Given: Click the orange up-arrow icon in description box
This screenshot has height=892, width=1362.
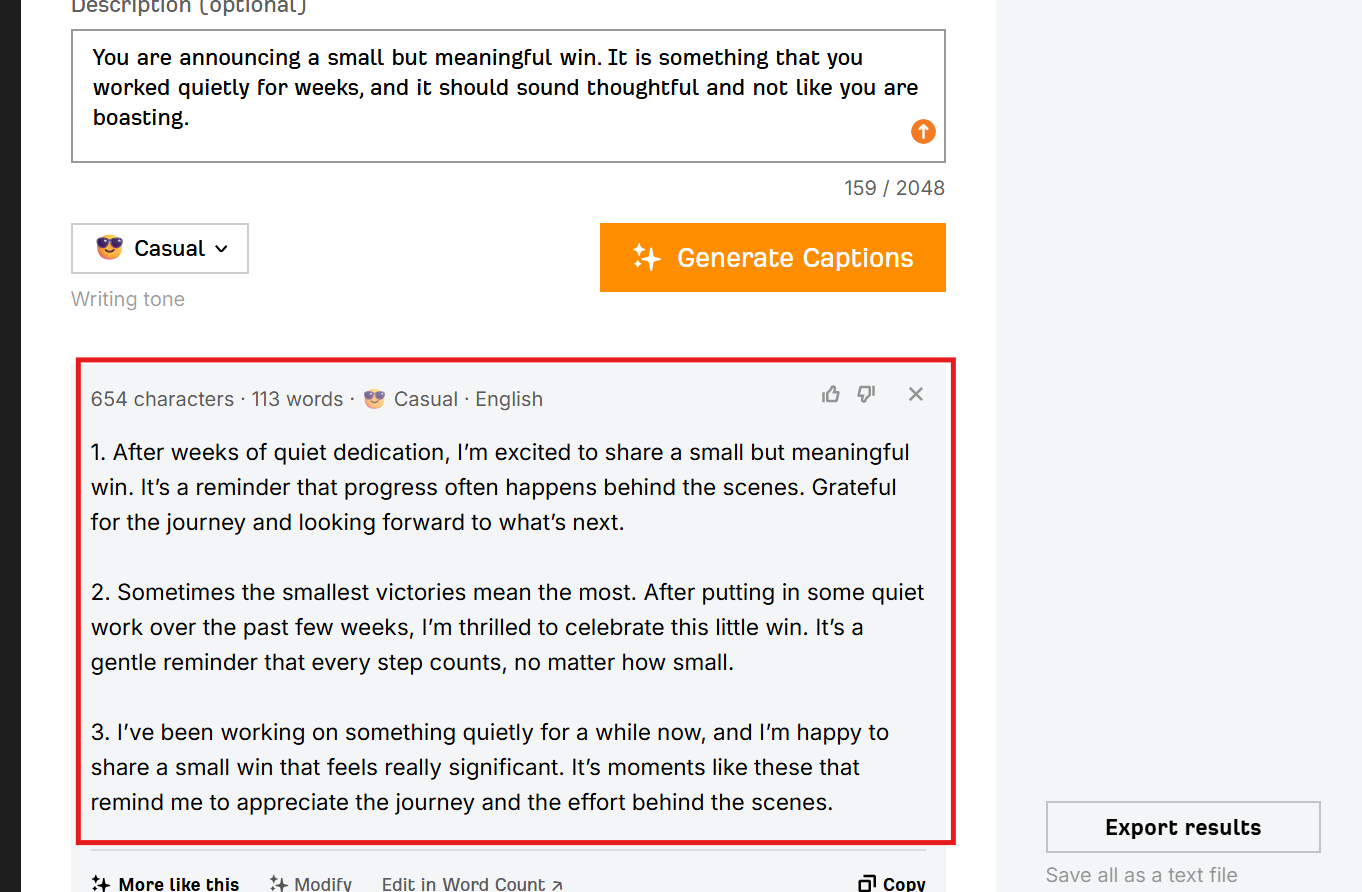Looking at the screenshot, I should point(923,131).
